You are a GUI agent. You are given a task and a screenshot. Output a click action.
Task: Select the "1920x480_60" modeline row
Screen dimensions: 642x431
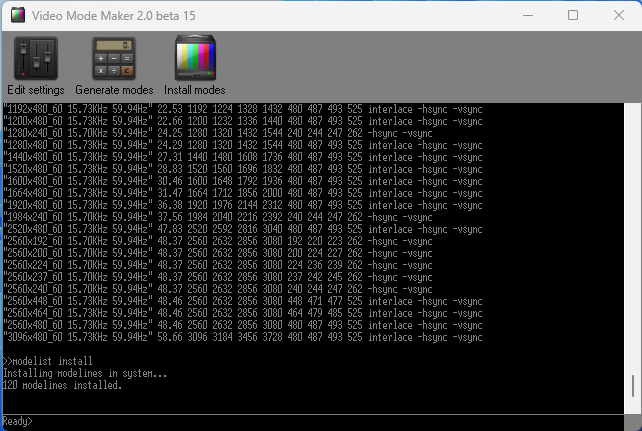(x=243, y=205)
